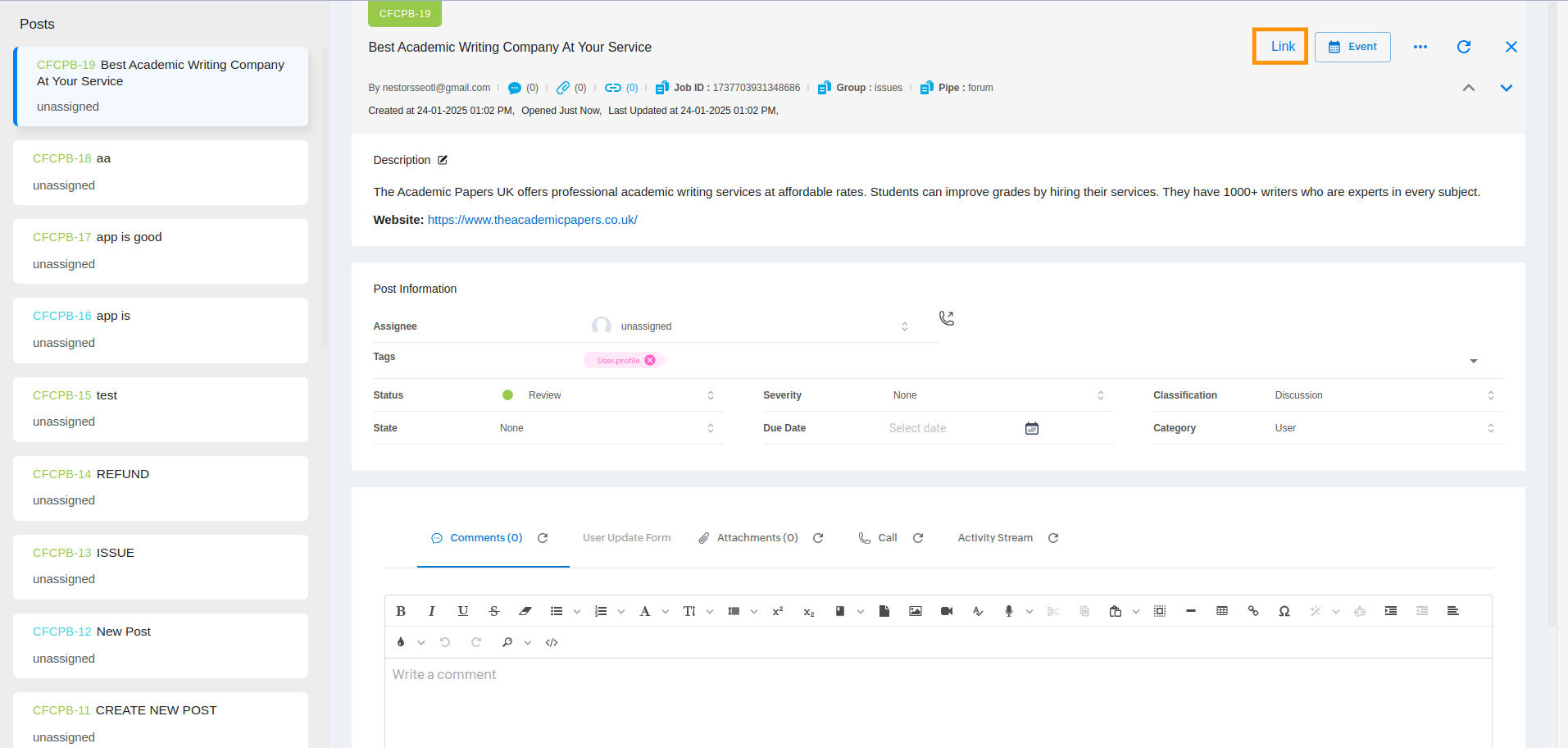Click the refresh icon in post header
1568x748 pixels.
point(1464,47)
